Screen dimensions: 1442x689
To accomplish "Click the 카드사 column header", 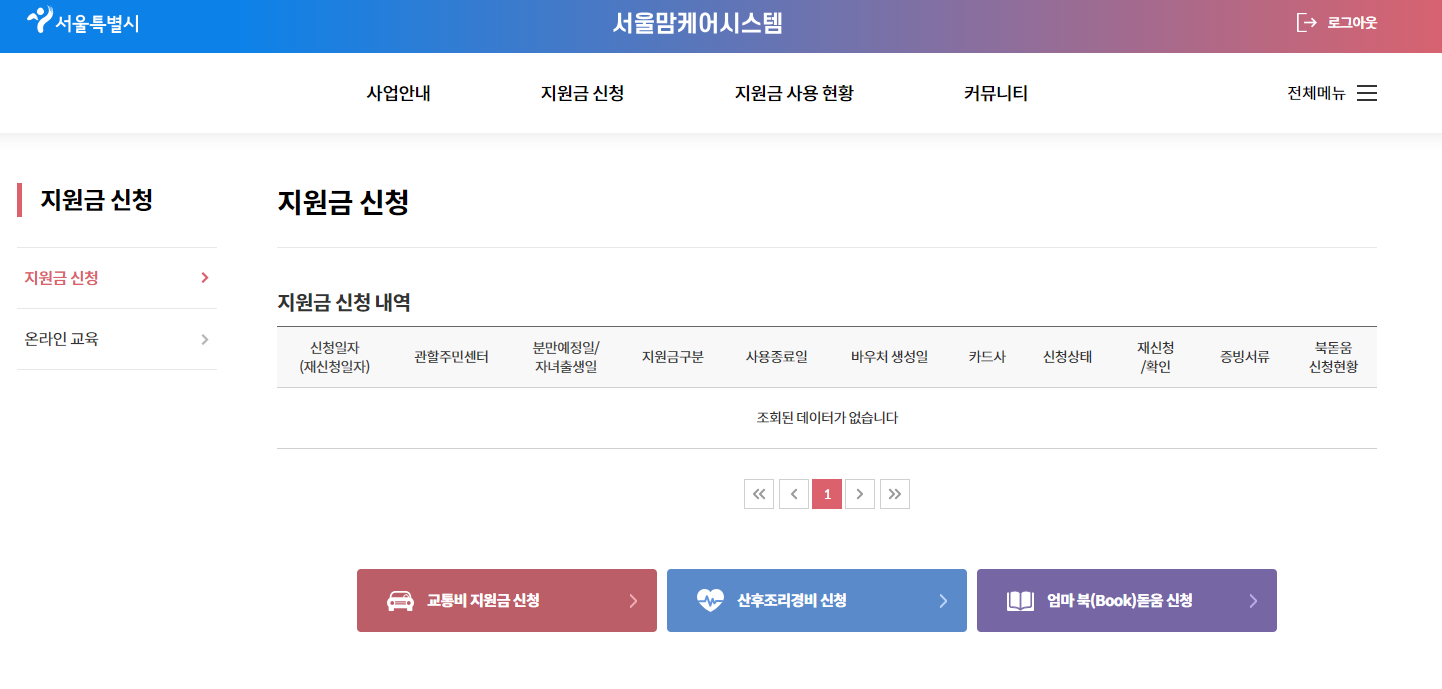I will 987,357.
